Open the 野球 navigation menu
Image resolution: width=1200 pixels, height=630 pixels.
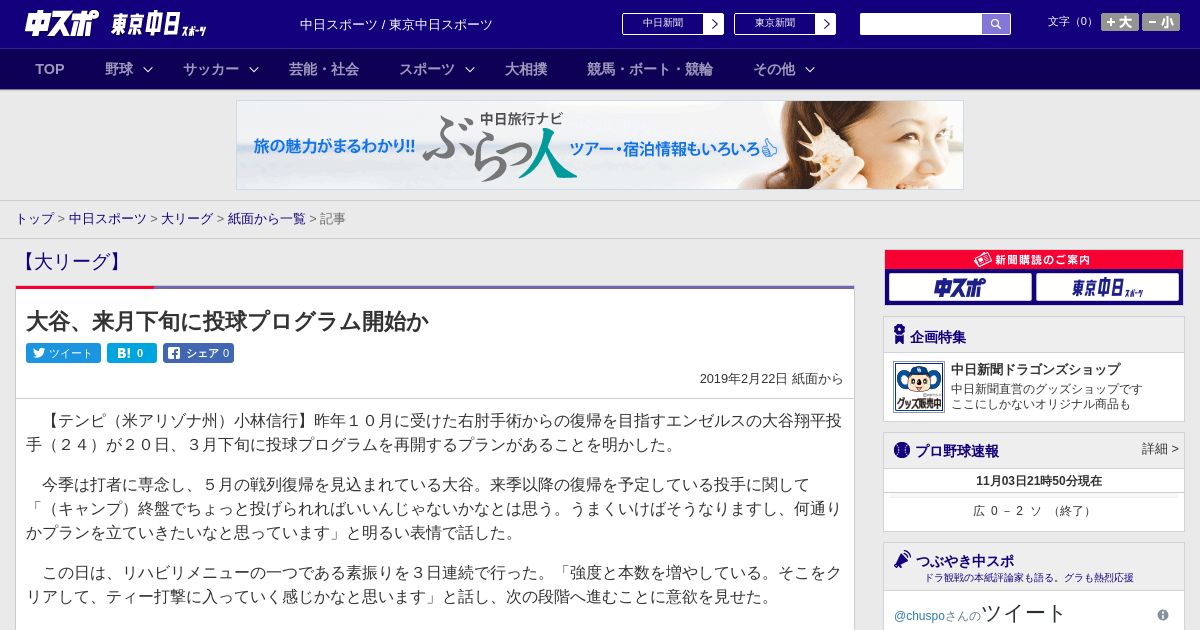coord(119,69)
